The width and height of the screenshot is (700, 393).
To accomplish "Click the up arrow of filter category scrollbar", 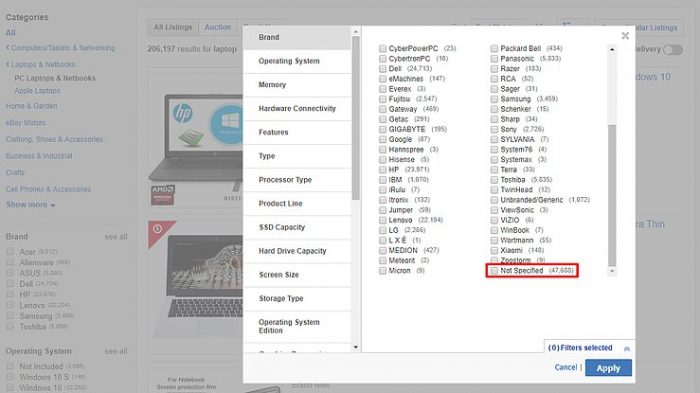I will [x=355, y=32].
